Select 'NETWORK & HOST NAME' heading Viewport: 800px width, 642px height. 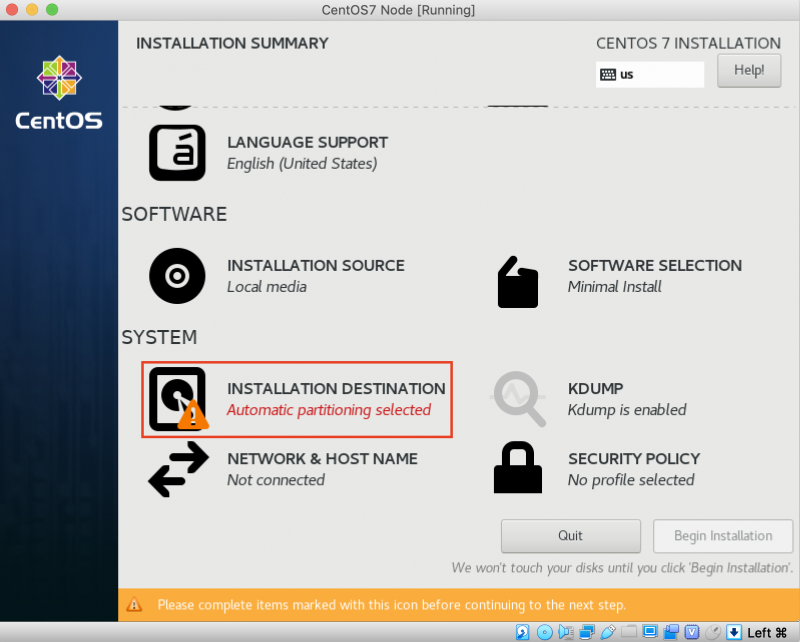tap(322, 459)
